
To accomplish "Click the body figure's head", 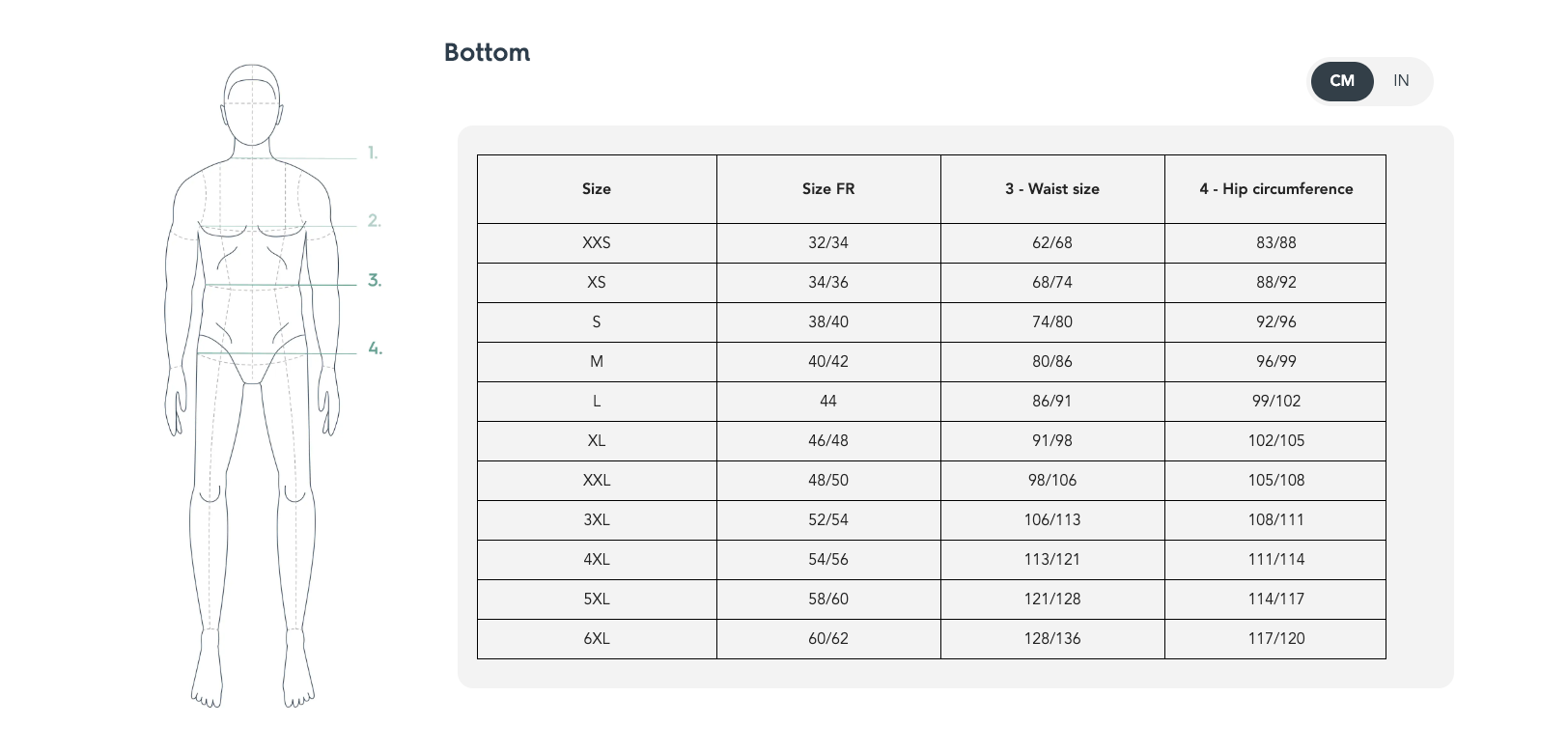I will (253, 108).
